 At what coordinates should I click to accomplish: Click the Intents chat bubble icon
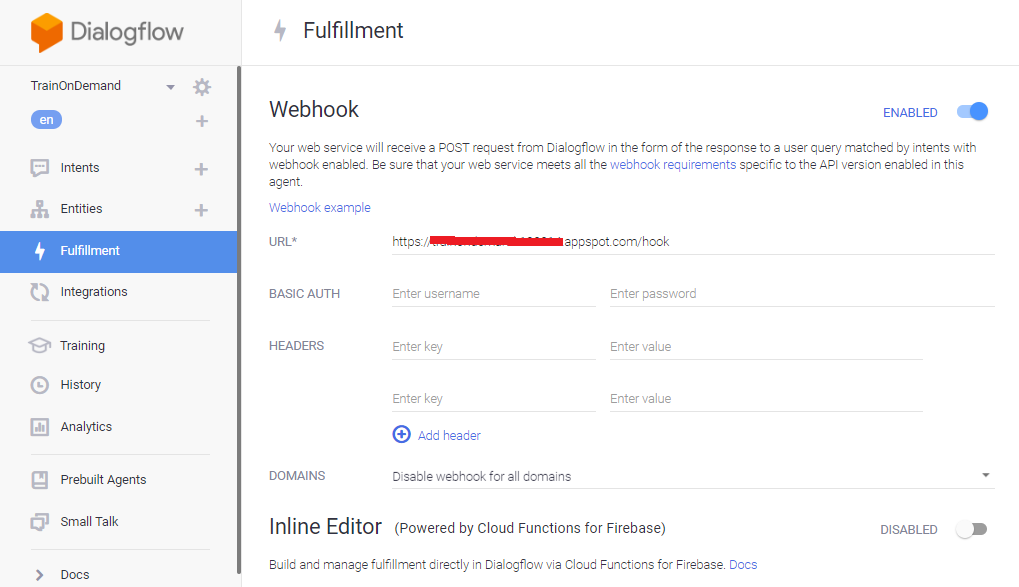pyautogui.click(x=40, y=168)
